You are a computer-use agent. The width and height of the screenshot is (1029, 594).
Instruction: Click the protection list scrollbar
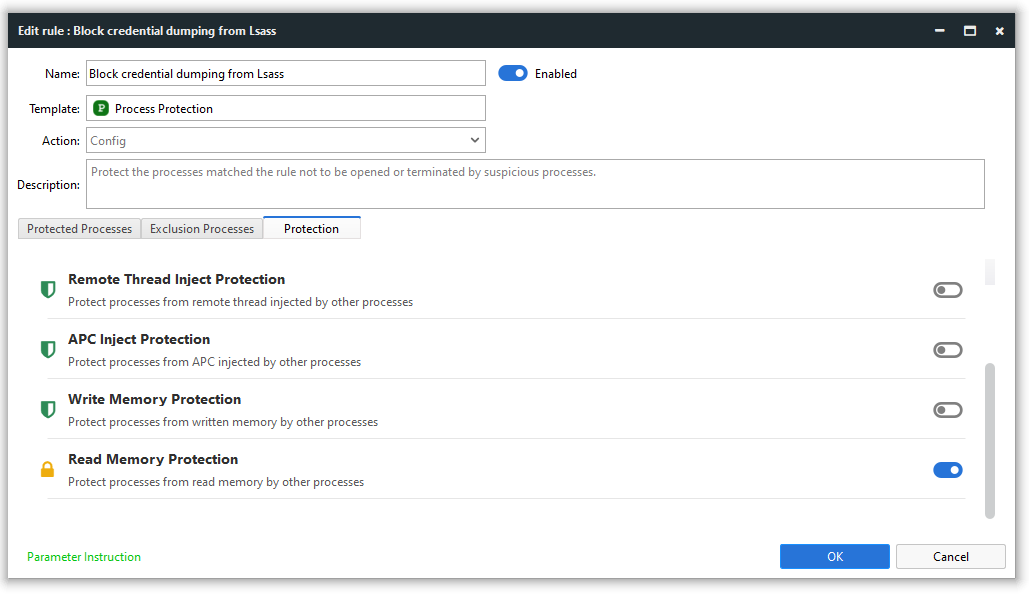tap(990, 440)
